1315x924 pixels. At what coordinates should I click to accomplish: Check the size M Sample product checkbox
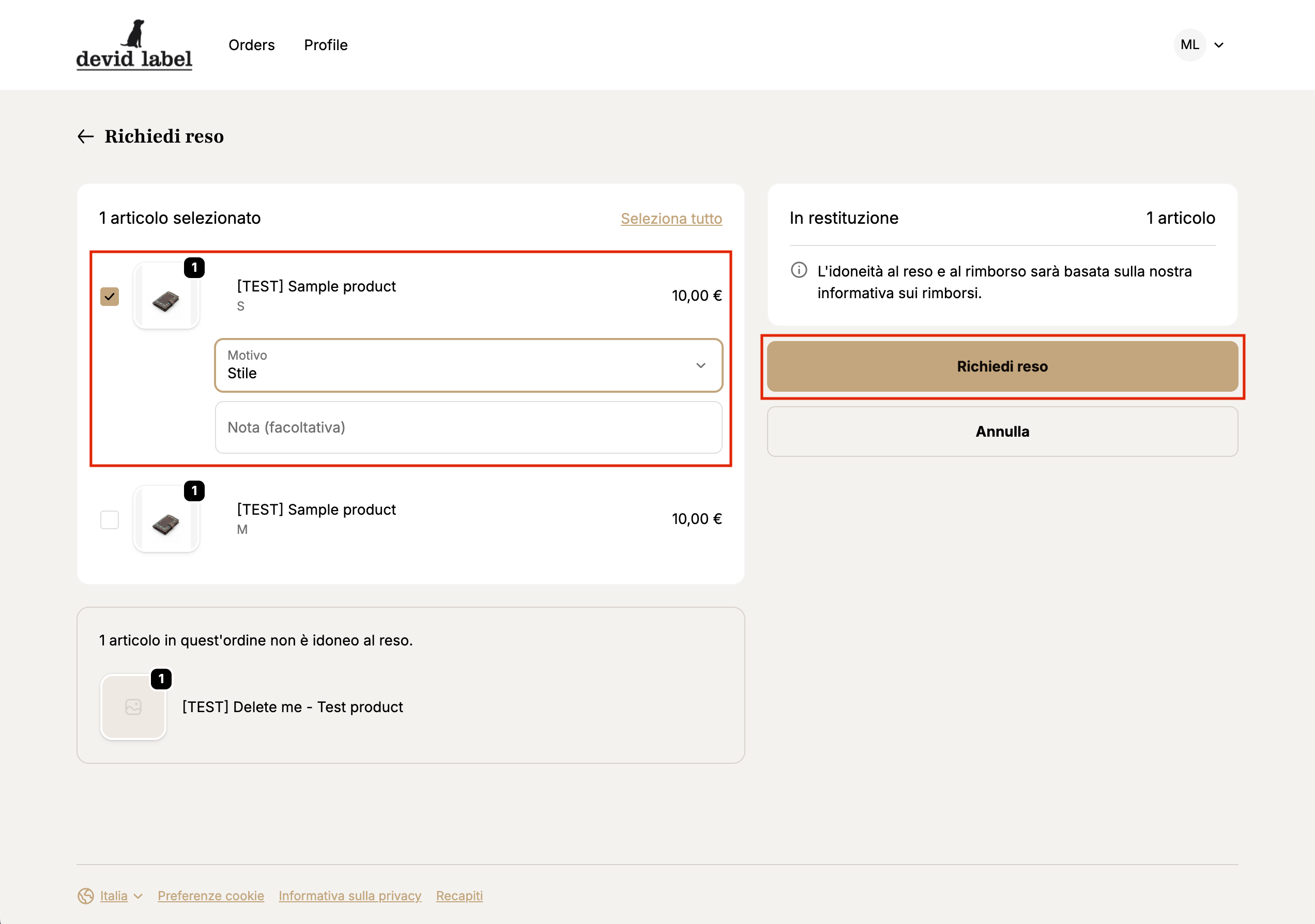pos(110,520)
